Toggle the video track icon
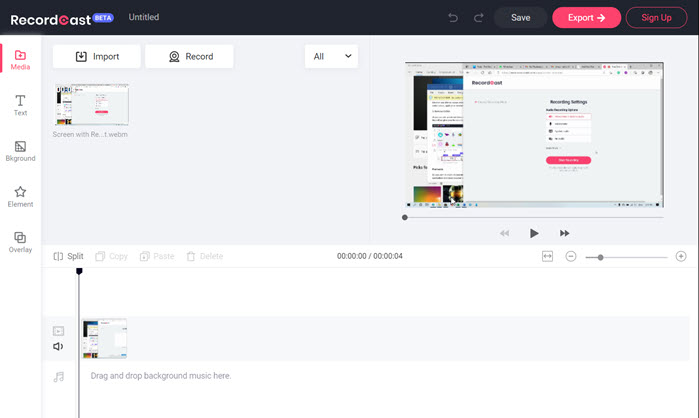 (x=58, y=331)
